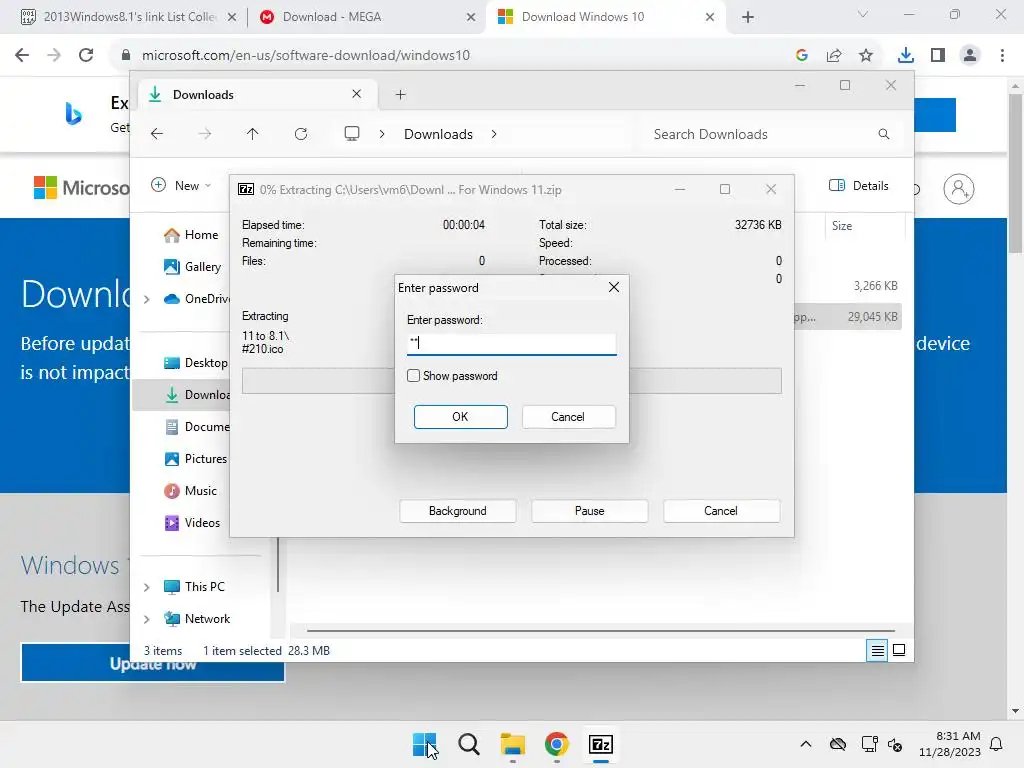The width and height of the screenshot is (1024, 768).
Task: Click the Chrome address bar URL
Action: tap(306, 56)
